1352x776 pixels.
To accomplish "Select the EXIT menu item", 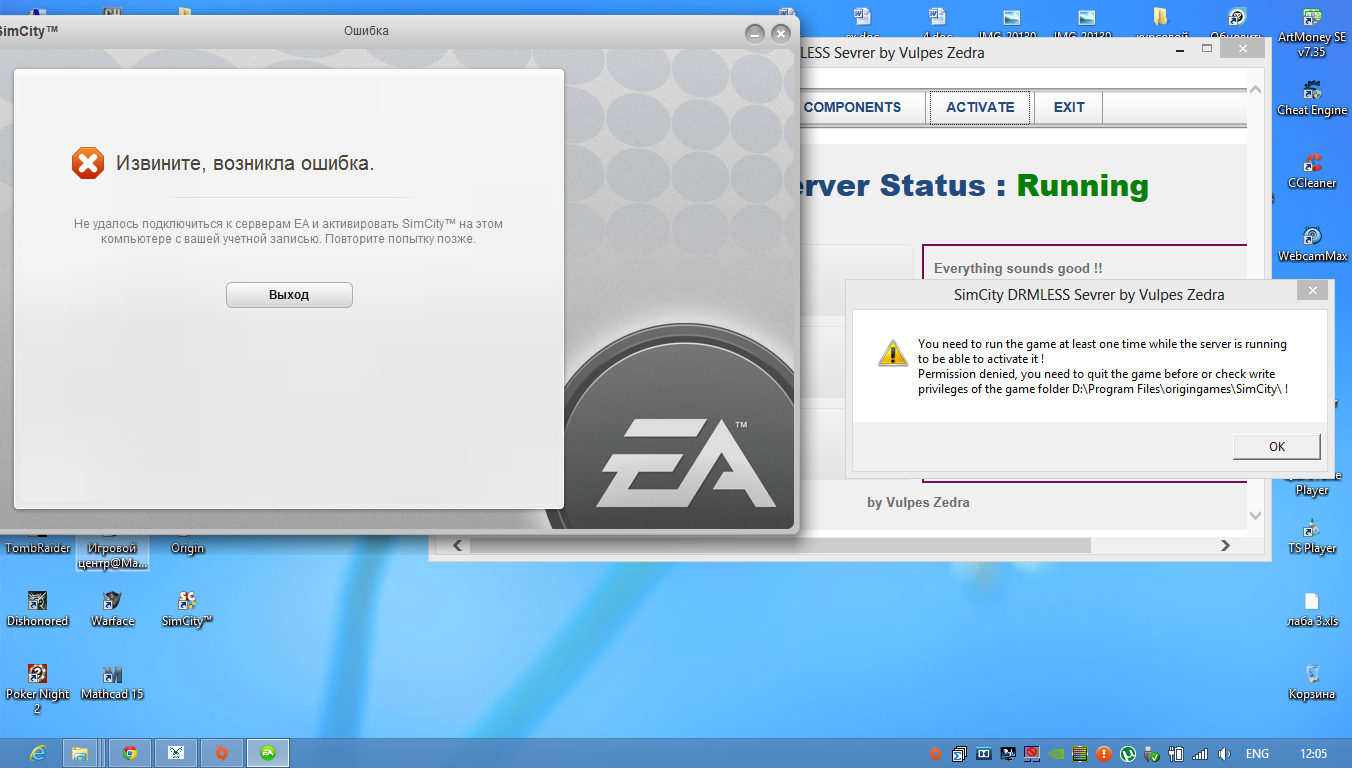I will tap(1068, 108).
